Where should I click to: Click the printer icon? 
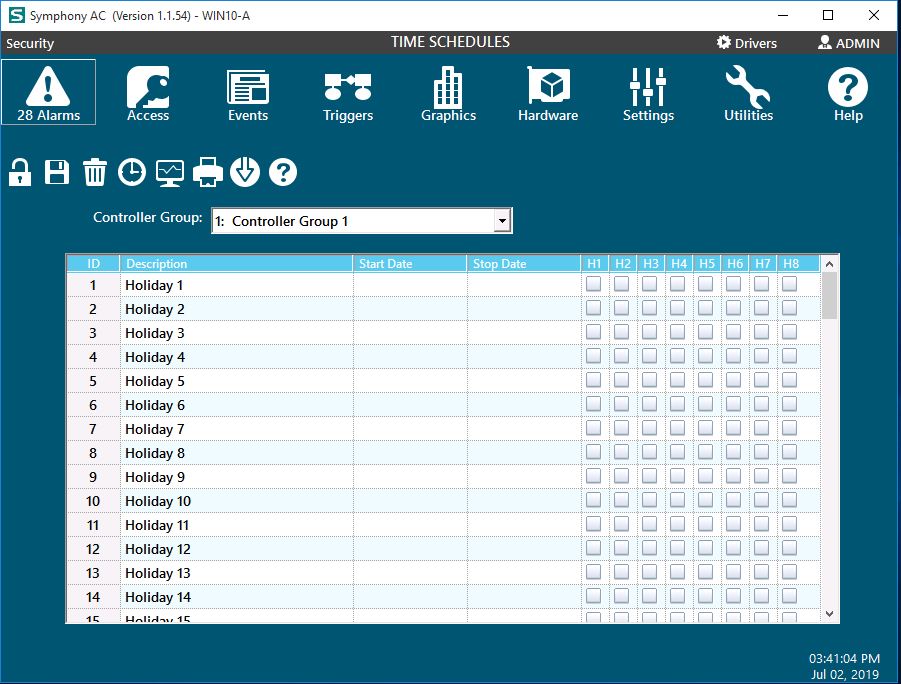[207, 172]
